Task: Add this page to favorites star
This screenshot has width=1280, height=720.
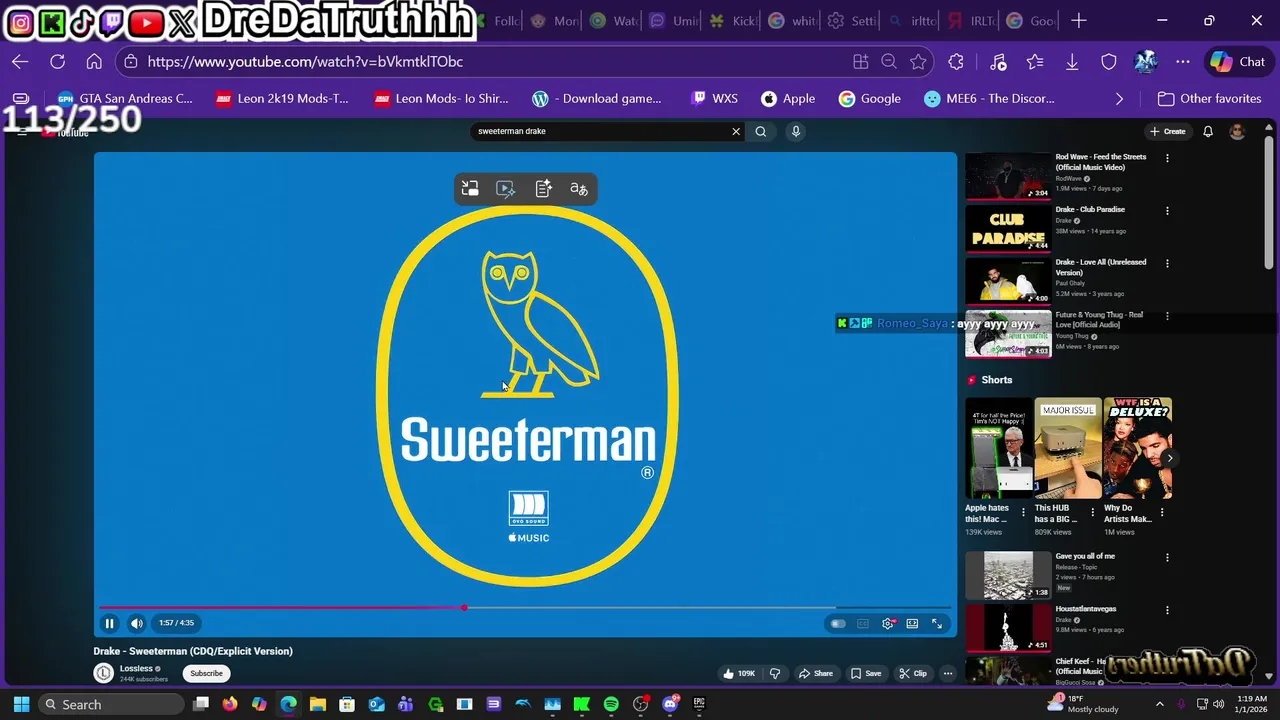Action: click(x=918, y=62)
